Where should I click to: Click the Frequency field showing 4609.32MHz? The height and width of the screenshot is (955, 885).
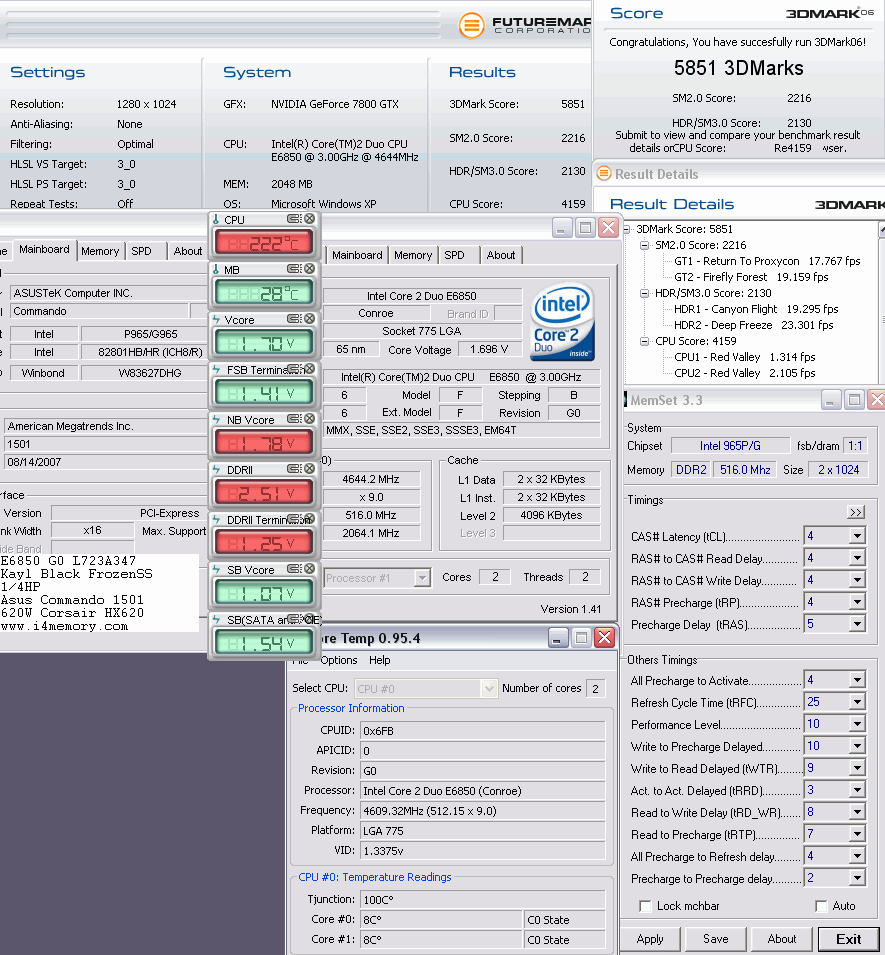pyautogui.click(x=482, y=811)
